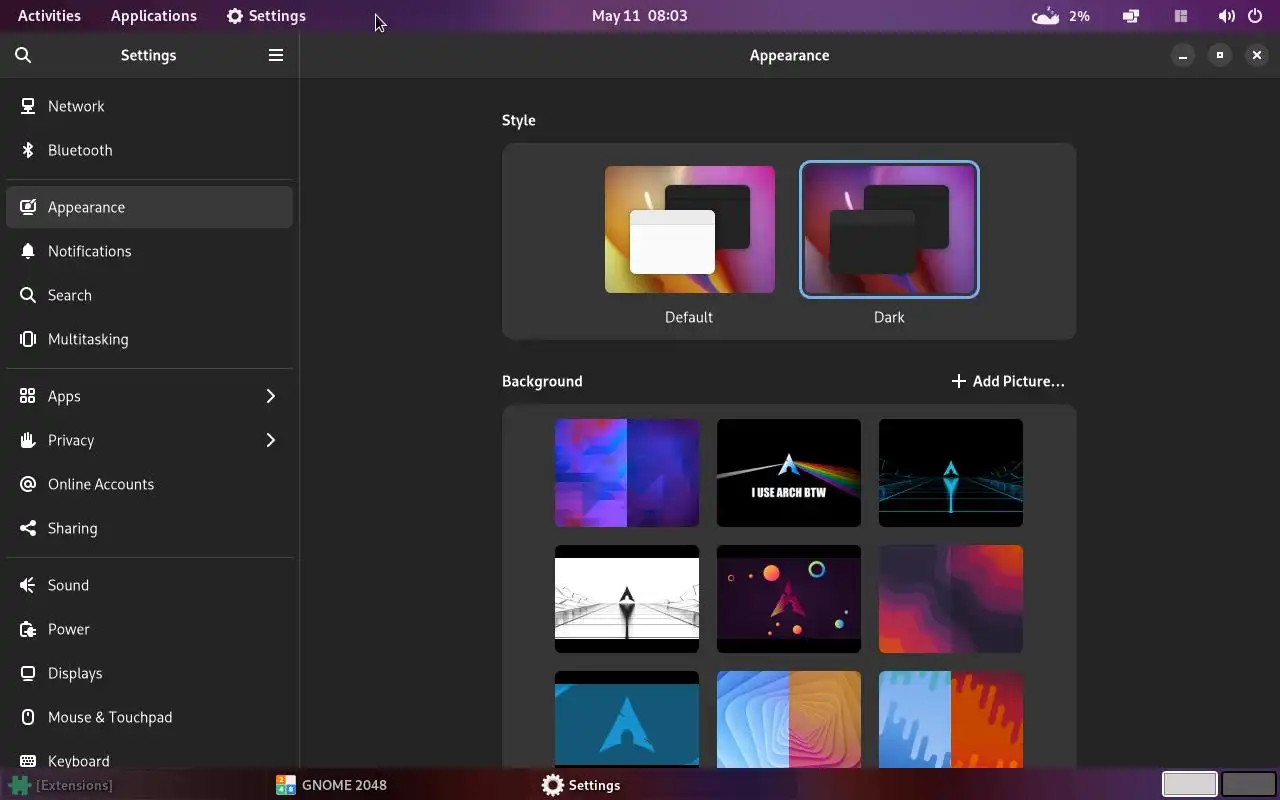Open the volume icon in top bar
This screenshot has height=800, width=1280.
[x=1226, y=16]
